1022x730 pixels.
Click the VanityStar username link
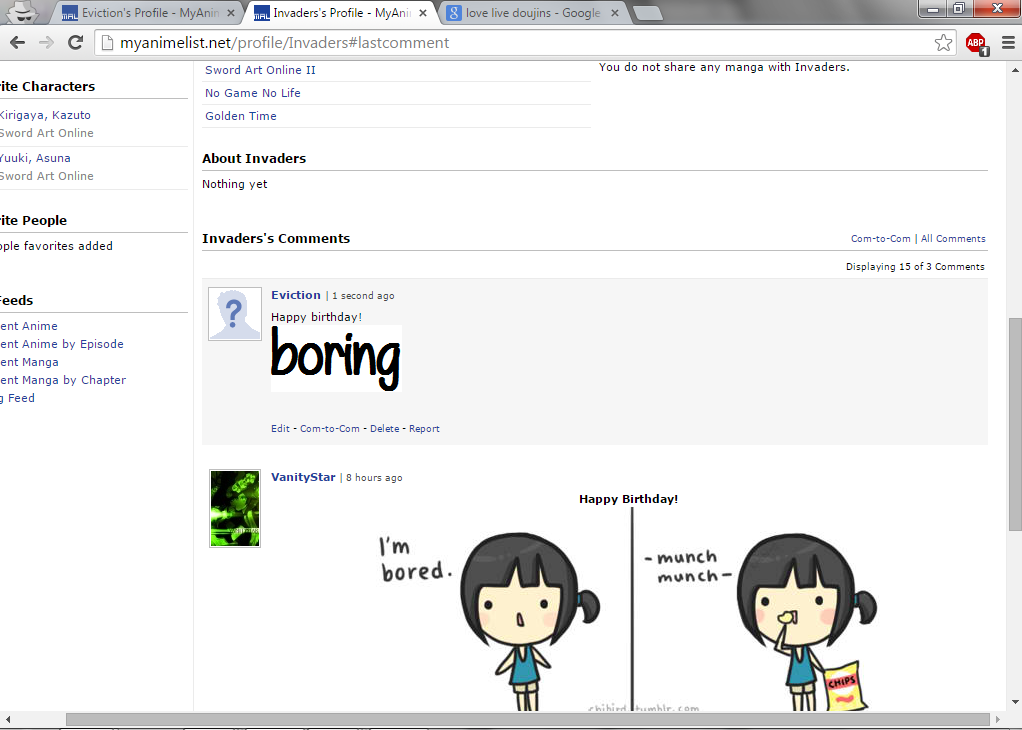[303, 478]
